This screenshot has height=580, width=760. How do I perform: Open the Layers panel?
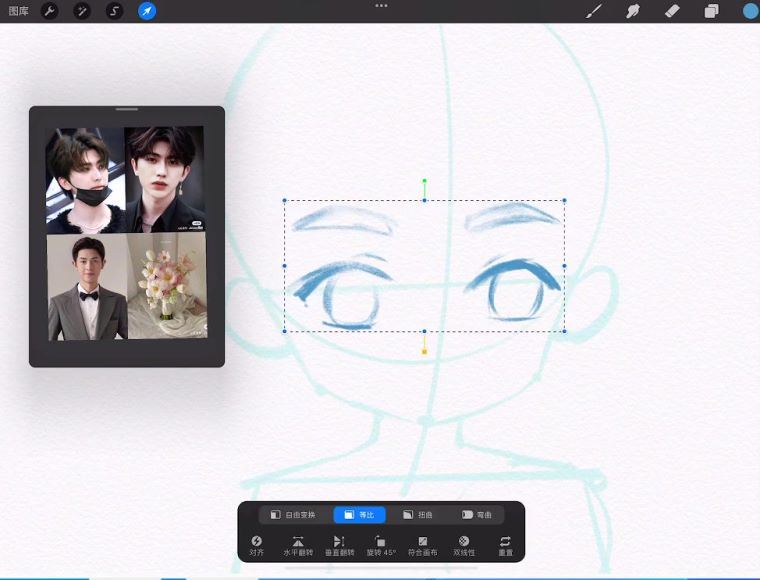coord(711,11)
